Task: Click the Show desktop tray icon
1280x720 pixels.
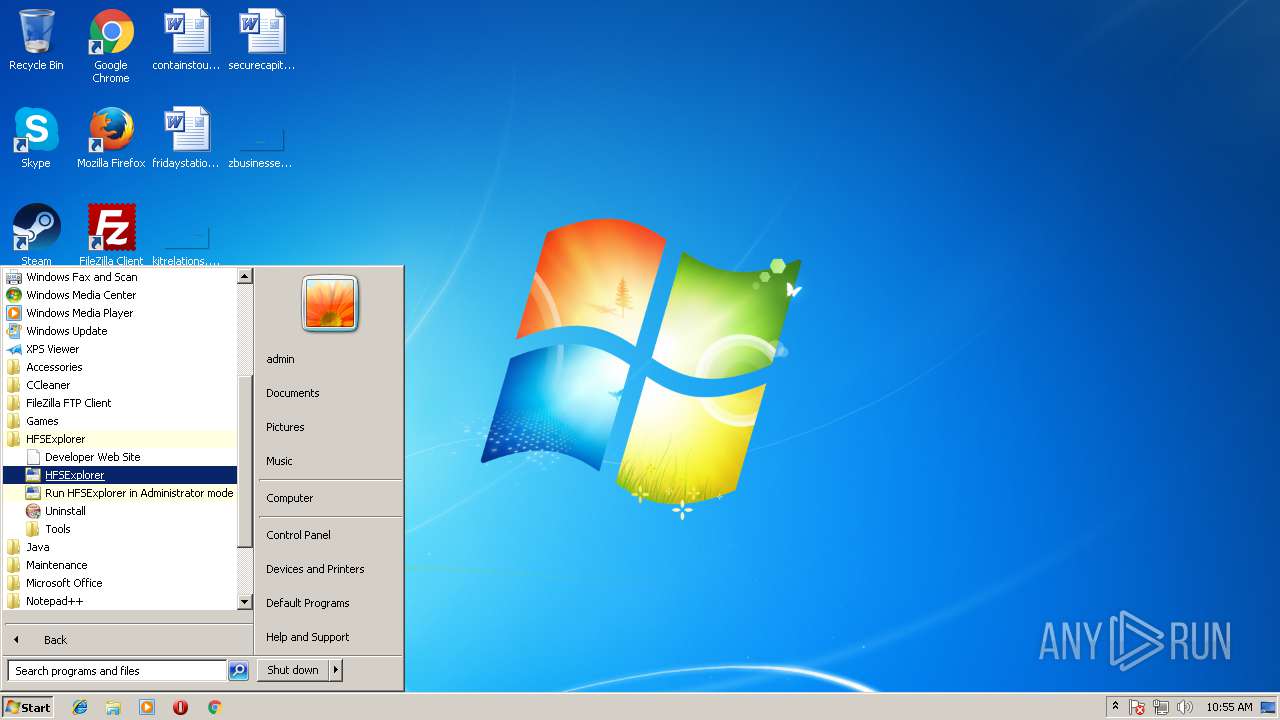Action: (x=1268, y=707)
